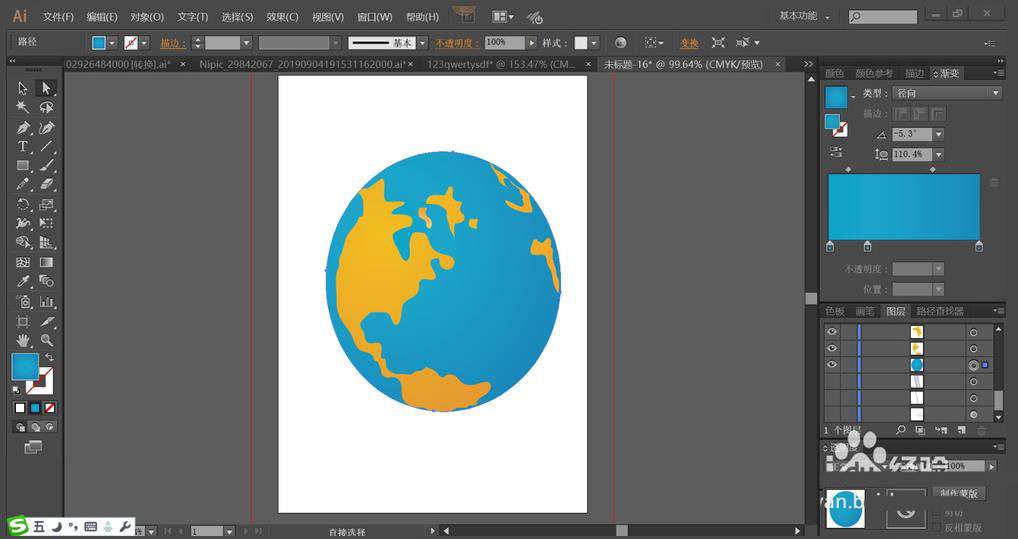
Task: Click the 变换 link in control bar
Action: (x=689, y=43)
